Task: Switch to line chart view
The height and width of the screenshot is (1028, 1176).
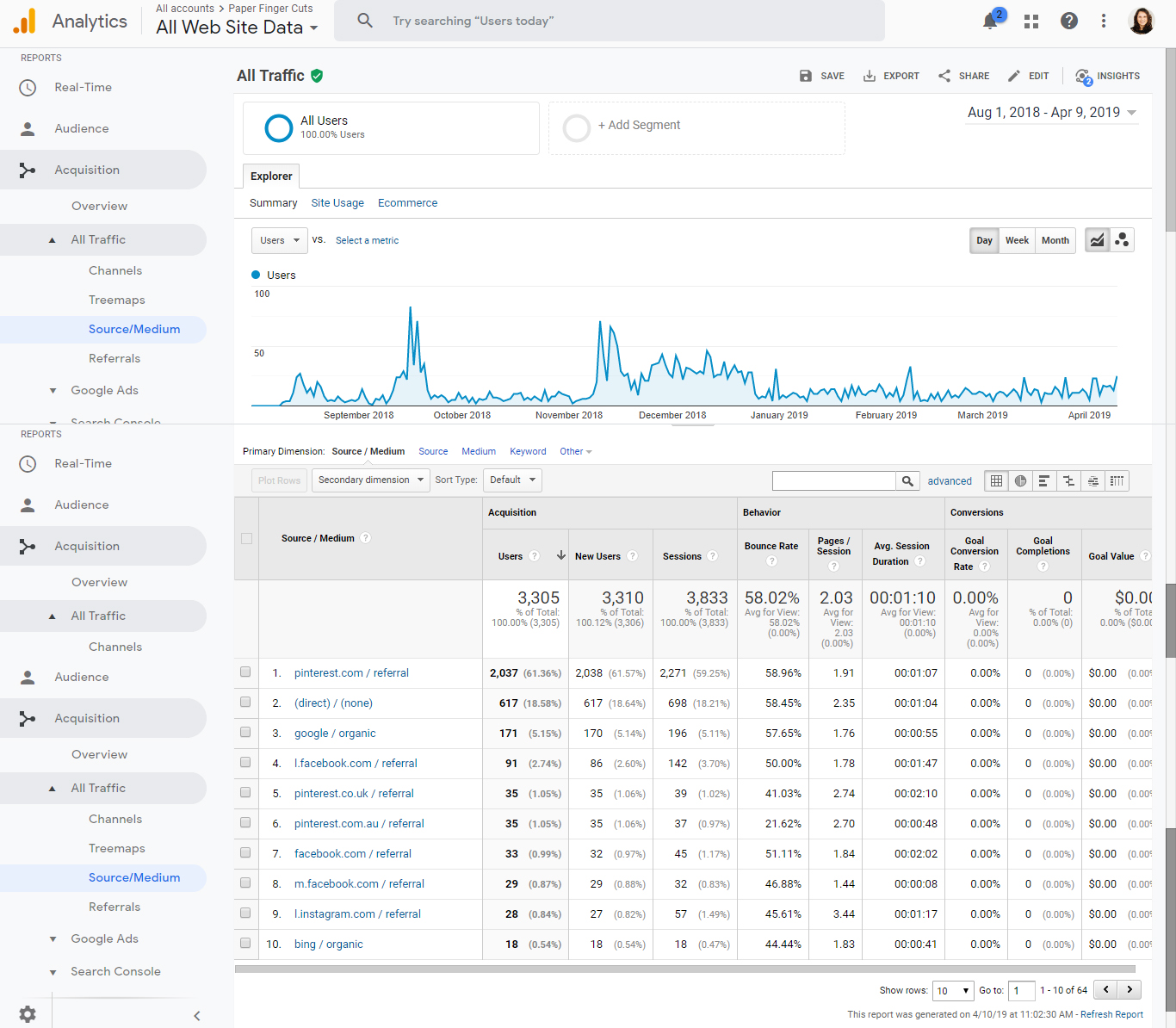Action: [1097, 240]
